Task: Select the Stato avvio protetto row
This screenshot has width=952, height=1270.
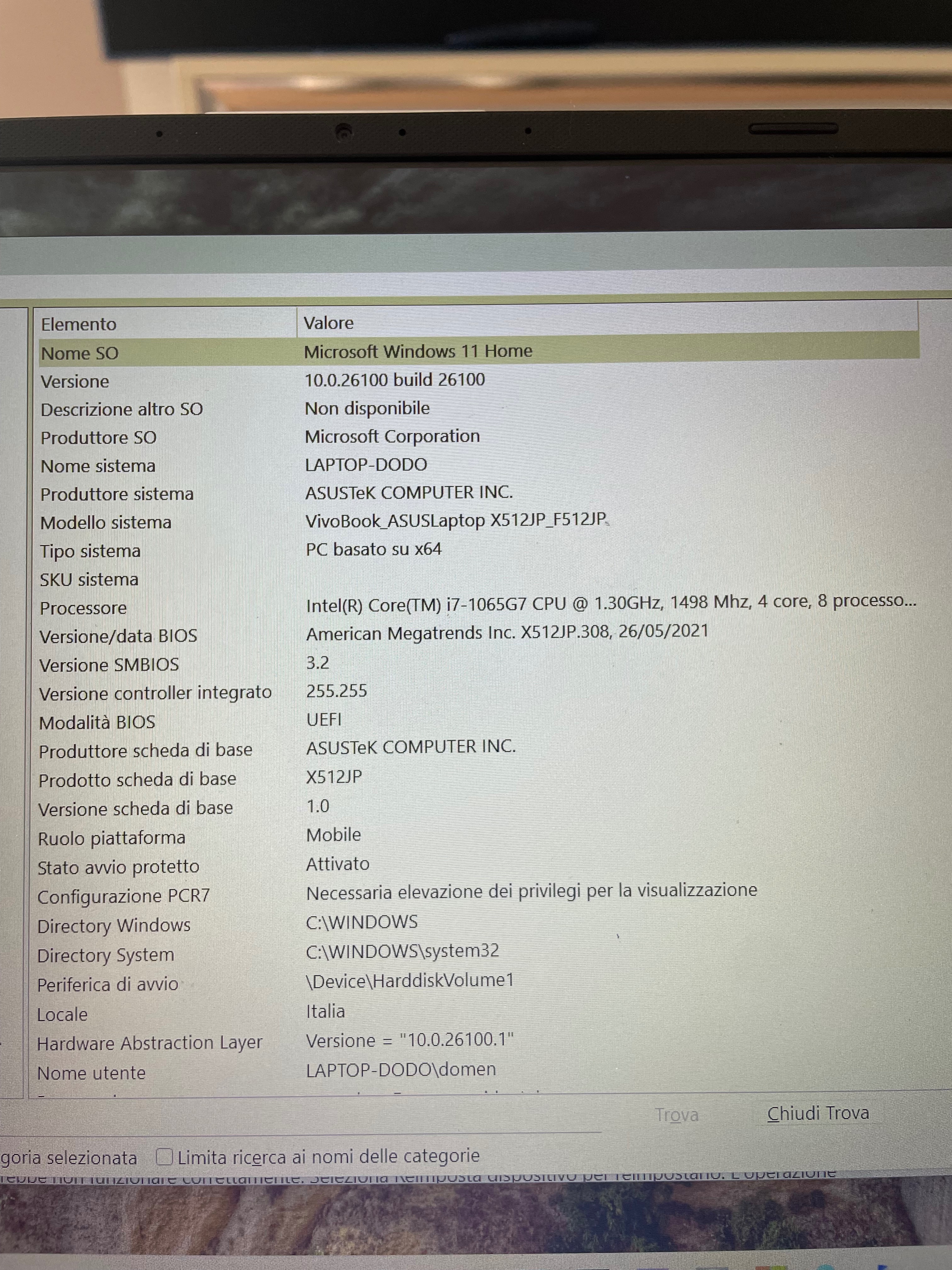Action: point(118,867)
